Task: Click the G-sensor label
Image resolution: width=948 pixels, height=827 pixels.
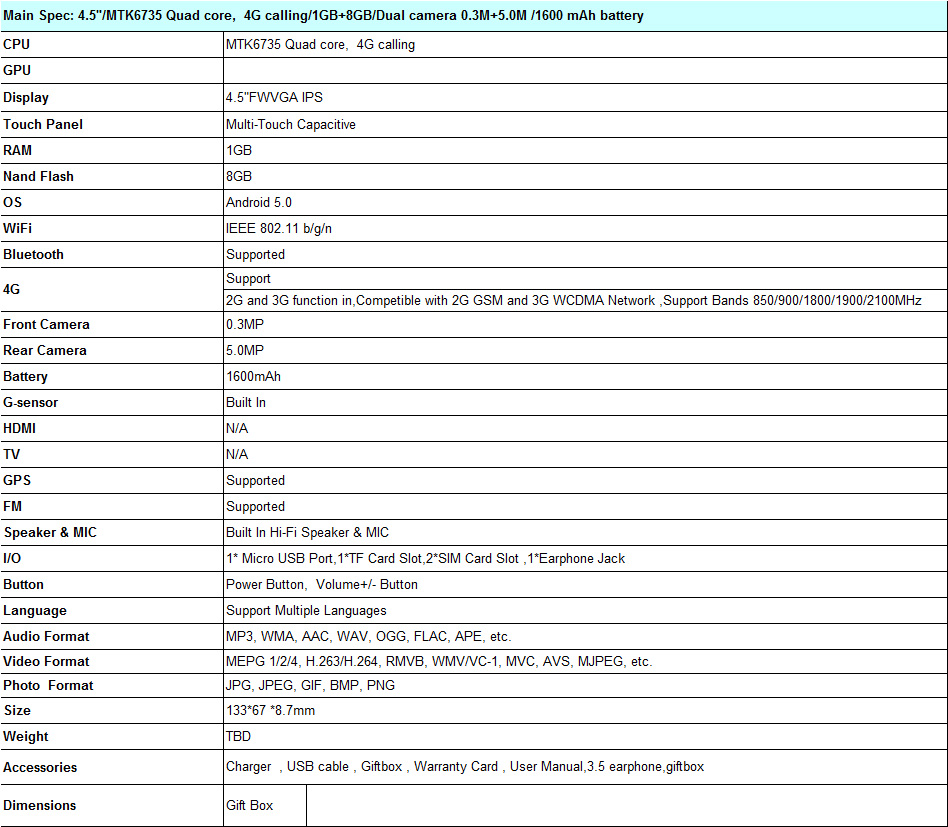Action: pos(112,403)
